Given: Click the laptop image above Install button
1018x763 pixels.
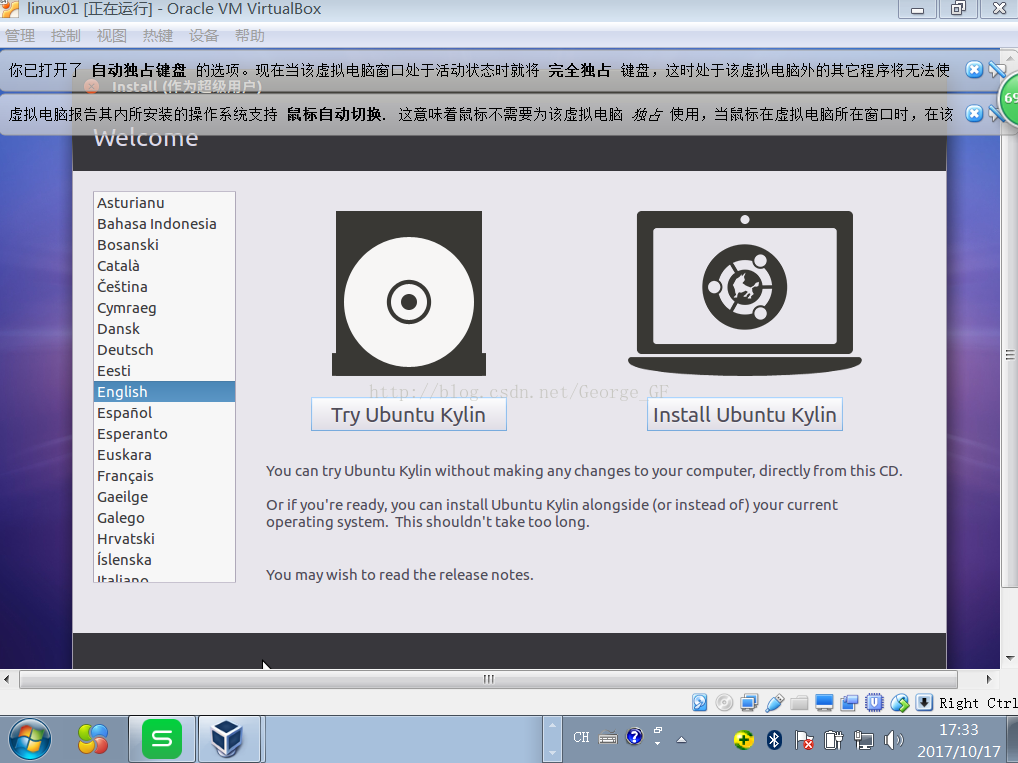Looking at the screenshot, I should pyautogui.click(x=745, y=293).
